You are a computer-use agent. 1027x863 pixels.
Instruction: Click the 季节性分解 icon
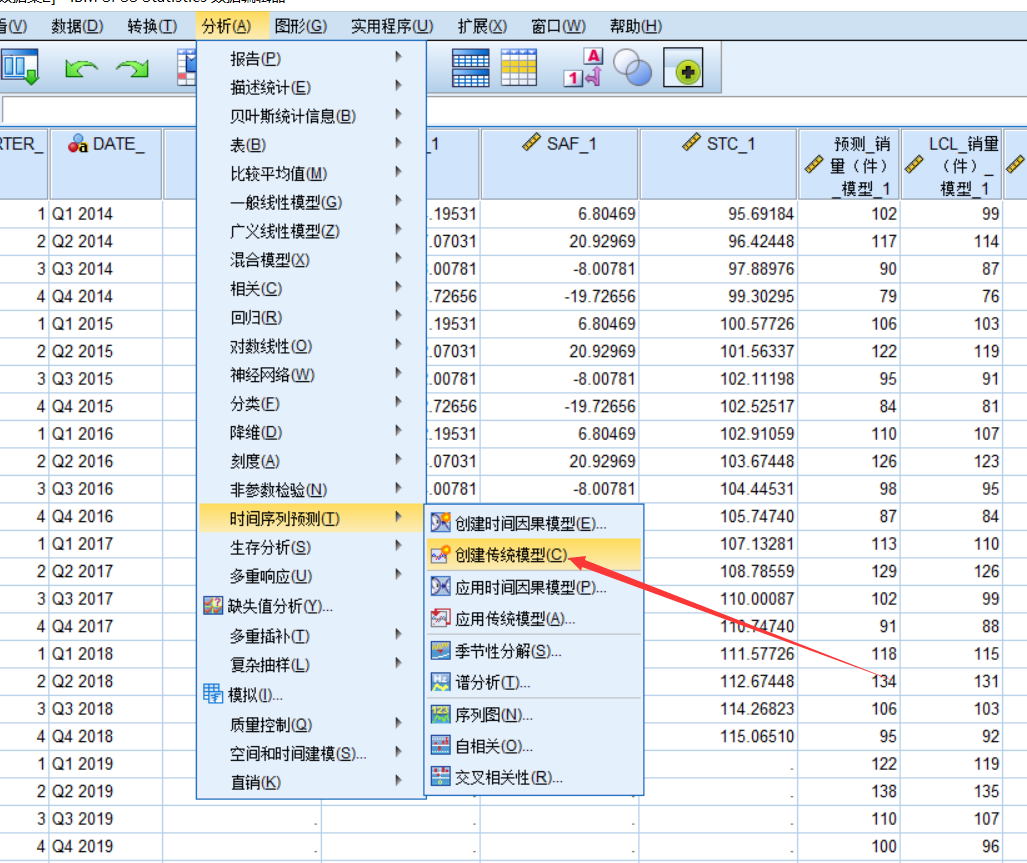(440, 650)
